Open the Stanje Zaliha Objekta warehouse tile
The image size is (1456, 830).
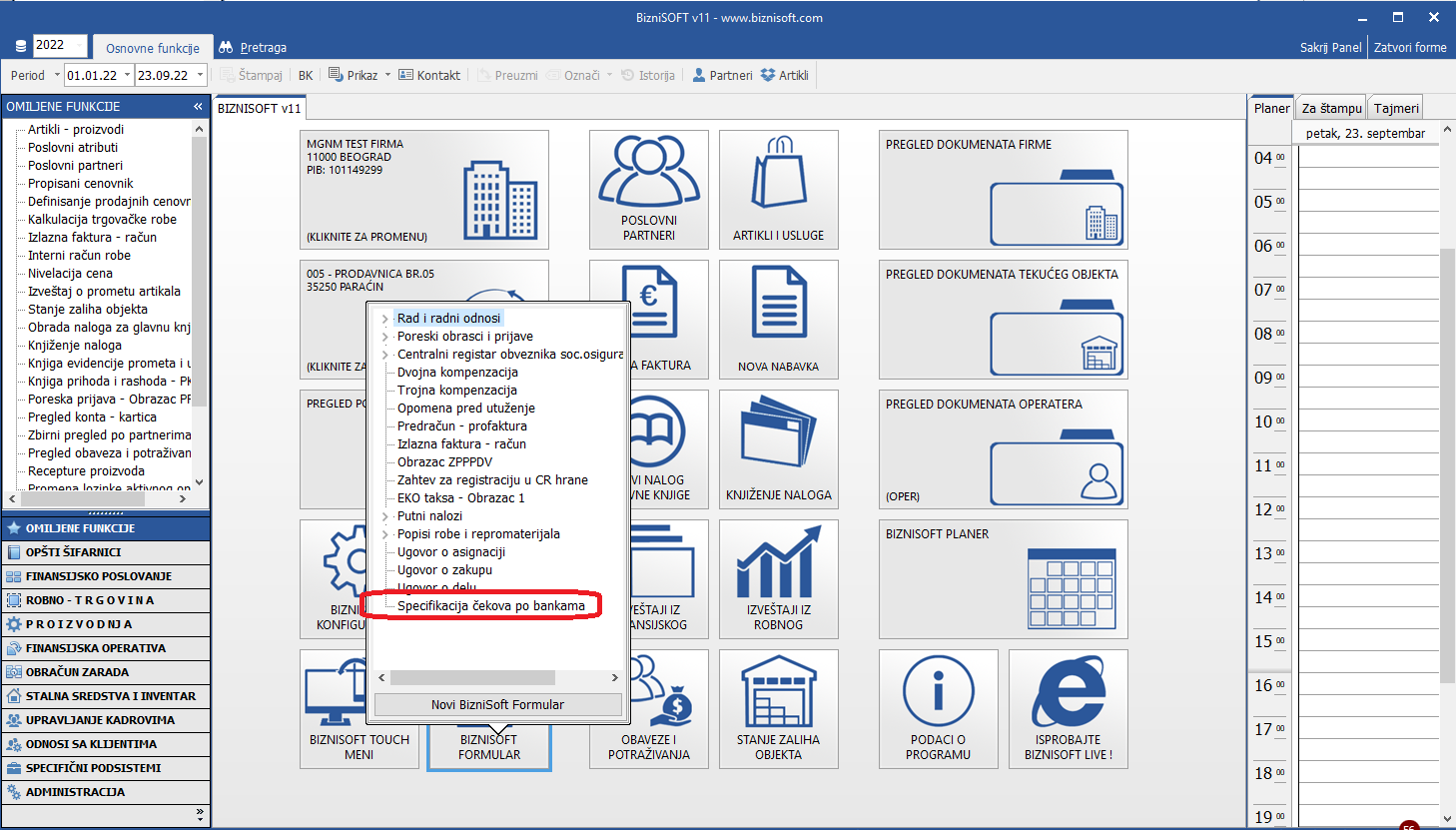(778, 708)
